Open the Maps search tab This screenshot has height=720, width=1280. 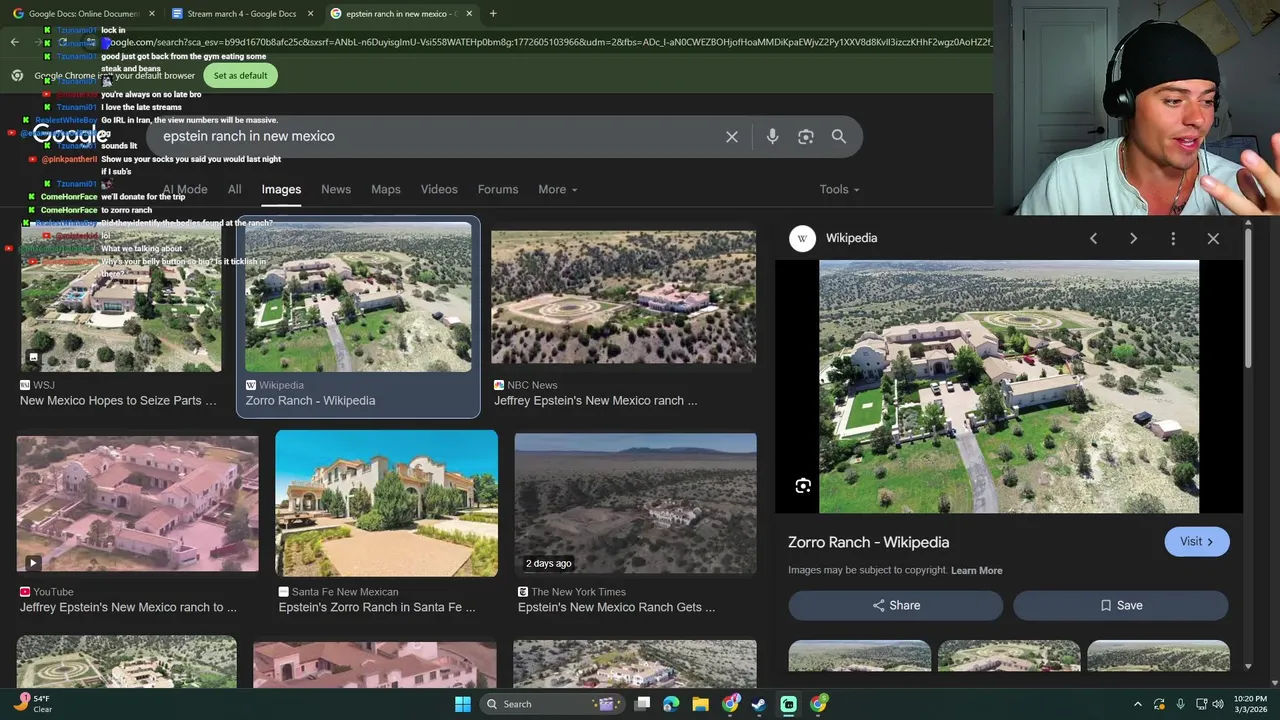tap(386, 189)
